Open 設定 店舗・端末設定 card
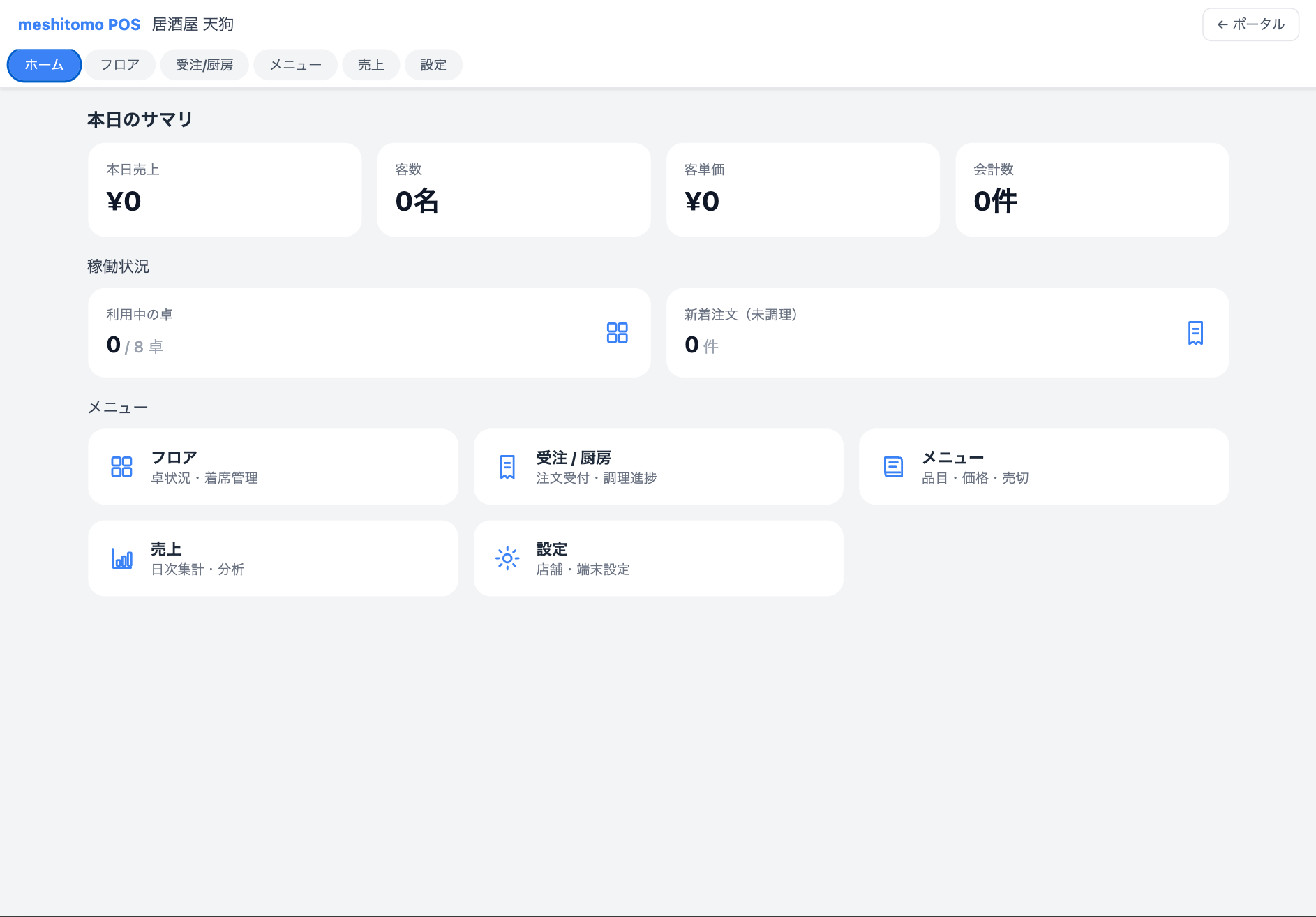 point(658,558)
